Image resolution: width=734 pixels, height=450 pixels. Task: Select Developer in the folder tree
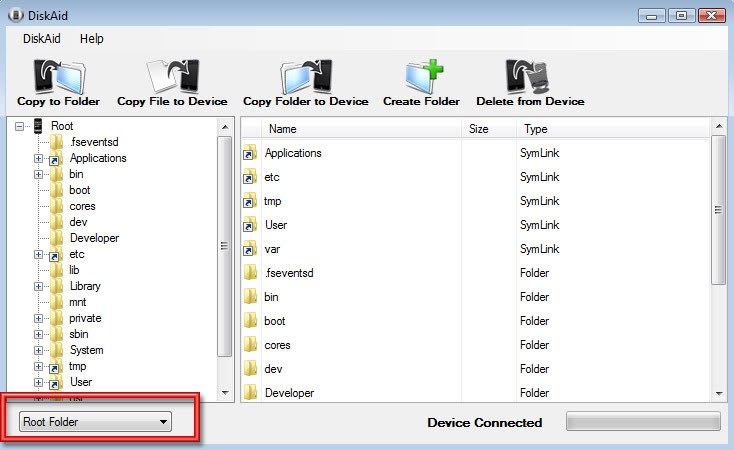click(95, 238)
